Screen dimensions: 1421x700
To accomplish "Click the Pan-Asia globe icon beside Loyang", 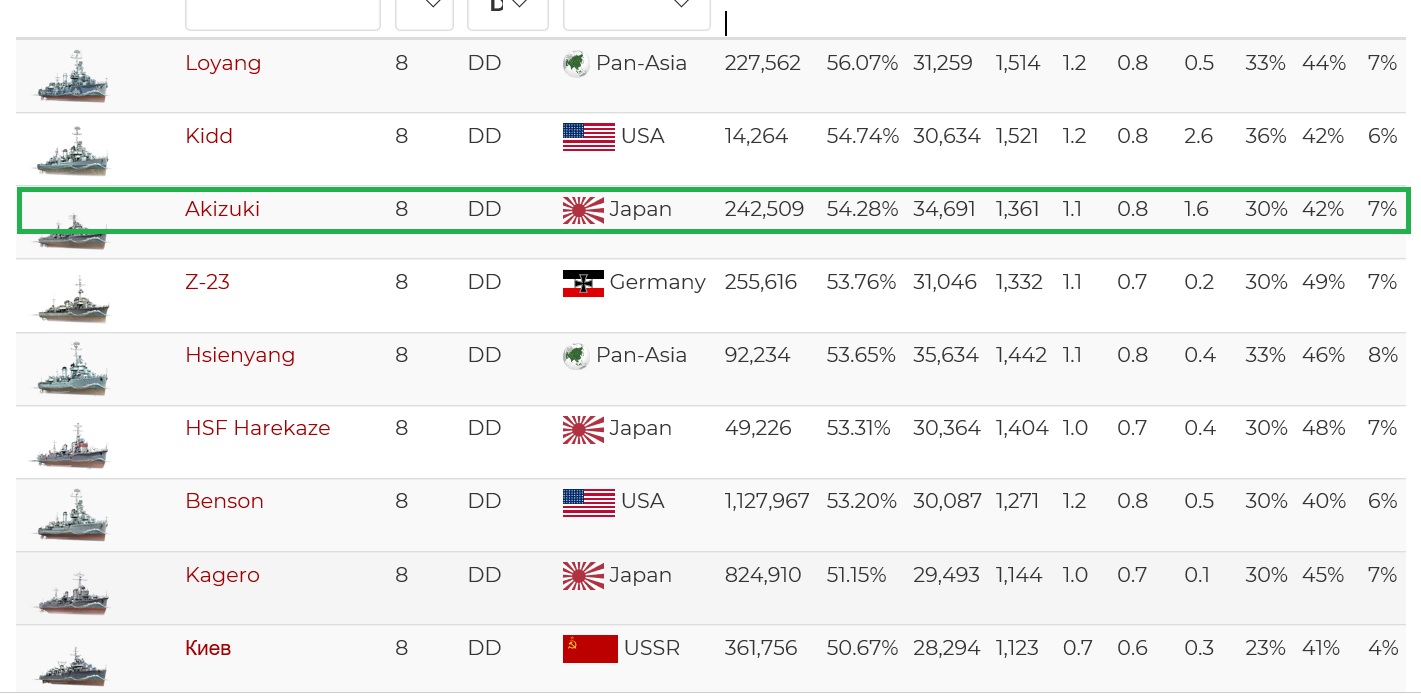I will (x=575, y=64).
